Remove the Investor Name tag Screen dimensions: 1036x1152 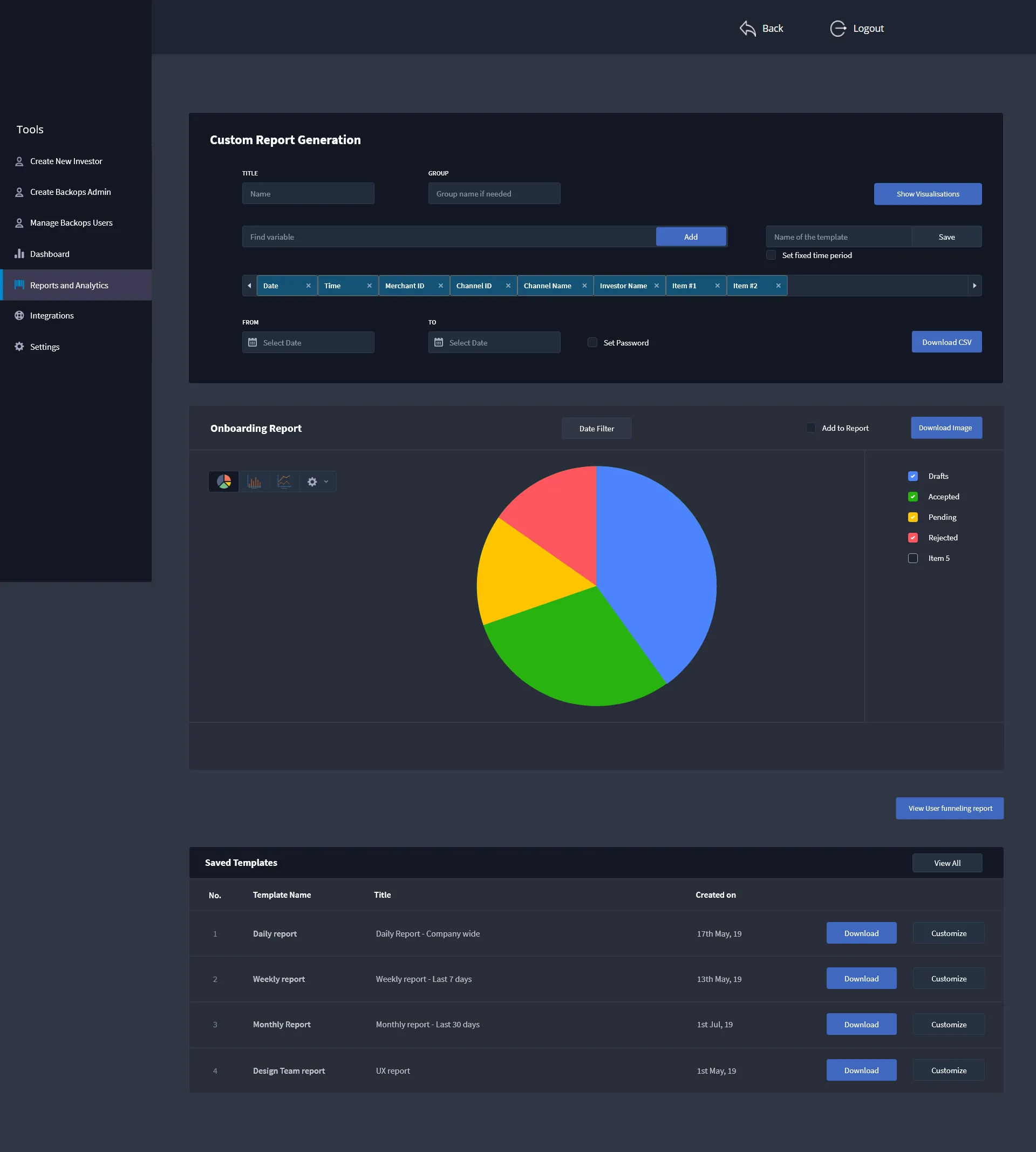click(656, 286)
